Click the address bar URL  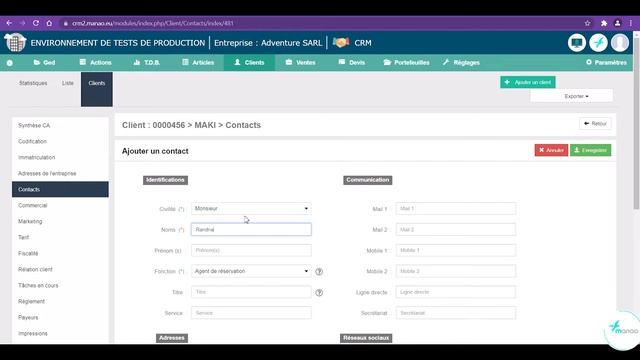(153, 23)
